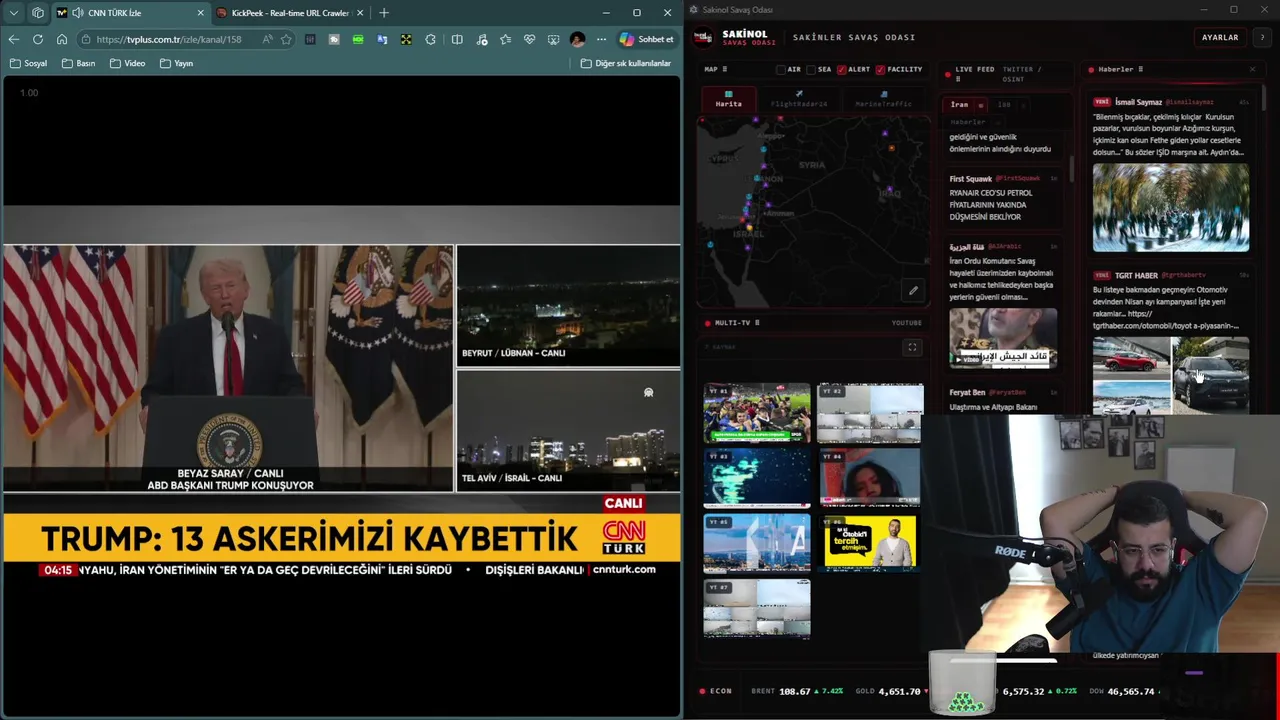Open the Sohbet et Copilot button
The width and height of the screenshot is (1280, 720).
pyautogui.click(x=646, y=39)
